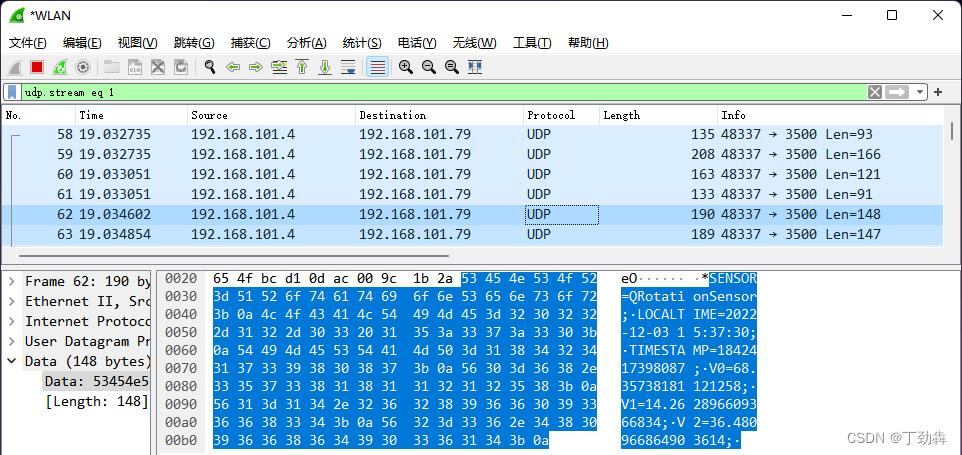Open capture options gear icon
Viewport: 962px width, 455px height.
coord(83,67)
